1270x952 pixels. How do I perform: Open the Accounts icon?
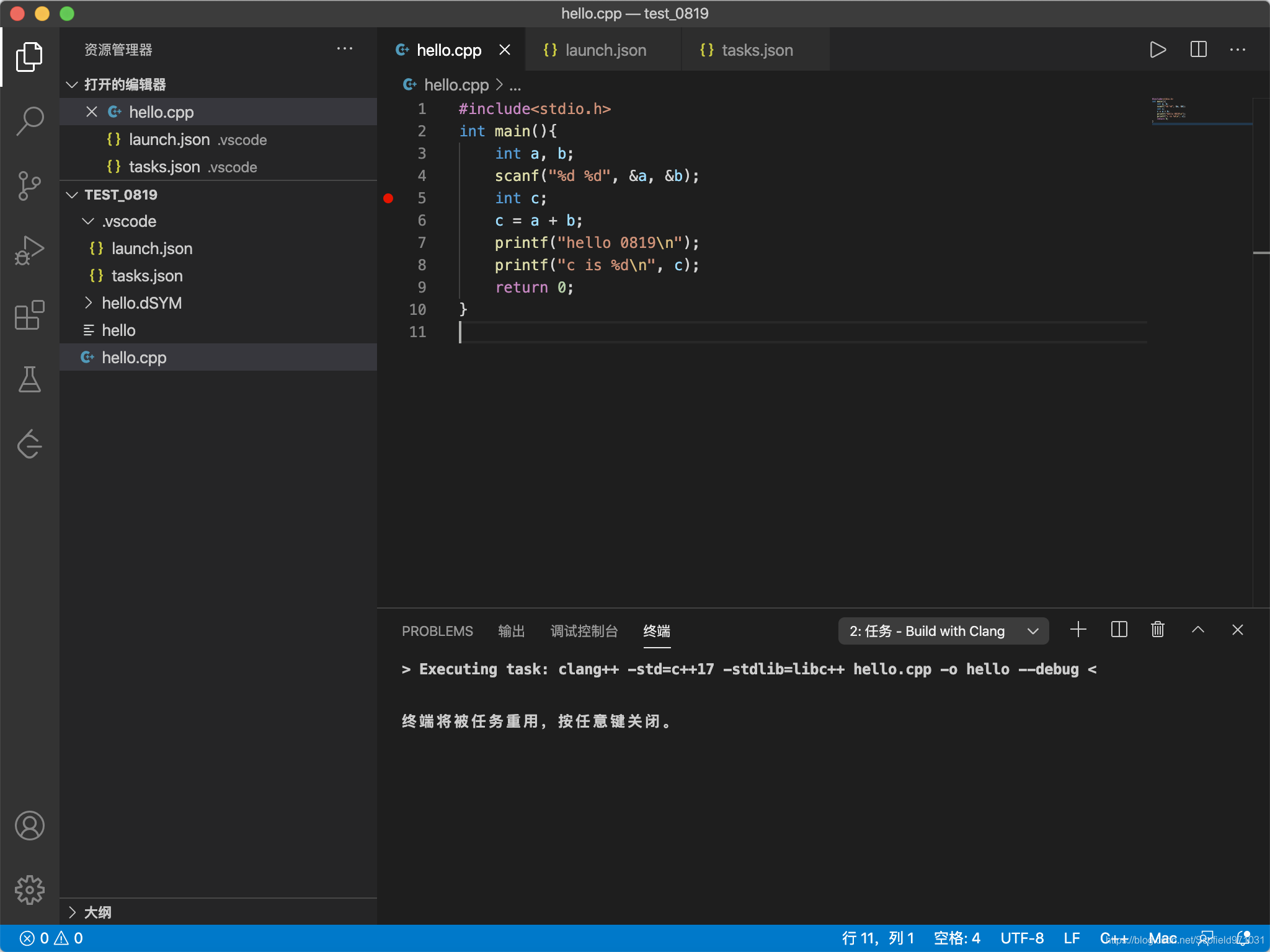coord(29,826)
